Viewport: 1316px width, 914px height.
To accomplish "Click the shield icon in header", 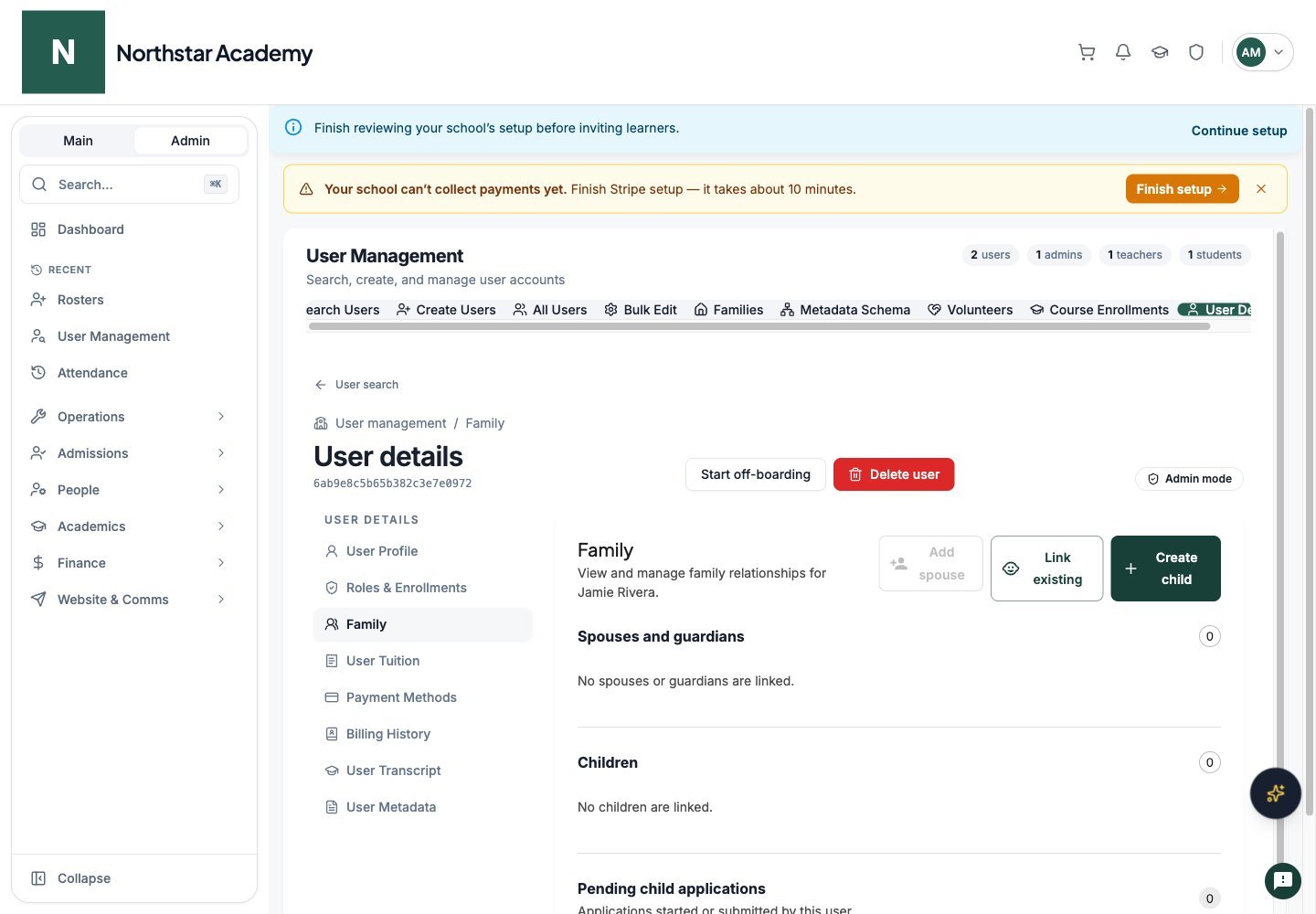I will click(1196, 52).
